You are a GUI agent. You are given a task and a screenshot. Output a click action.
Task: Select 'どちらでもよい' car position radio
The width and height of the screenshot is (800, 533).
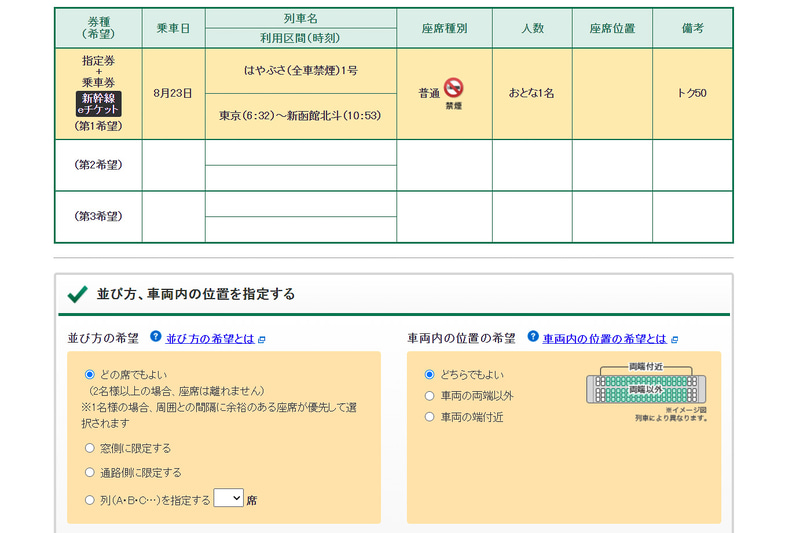[430, 375]
